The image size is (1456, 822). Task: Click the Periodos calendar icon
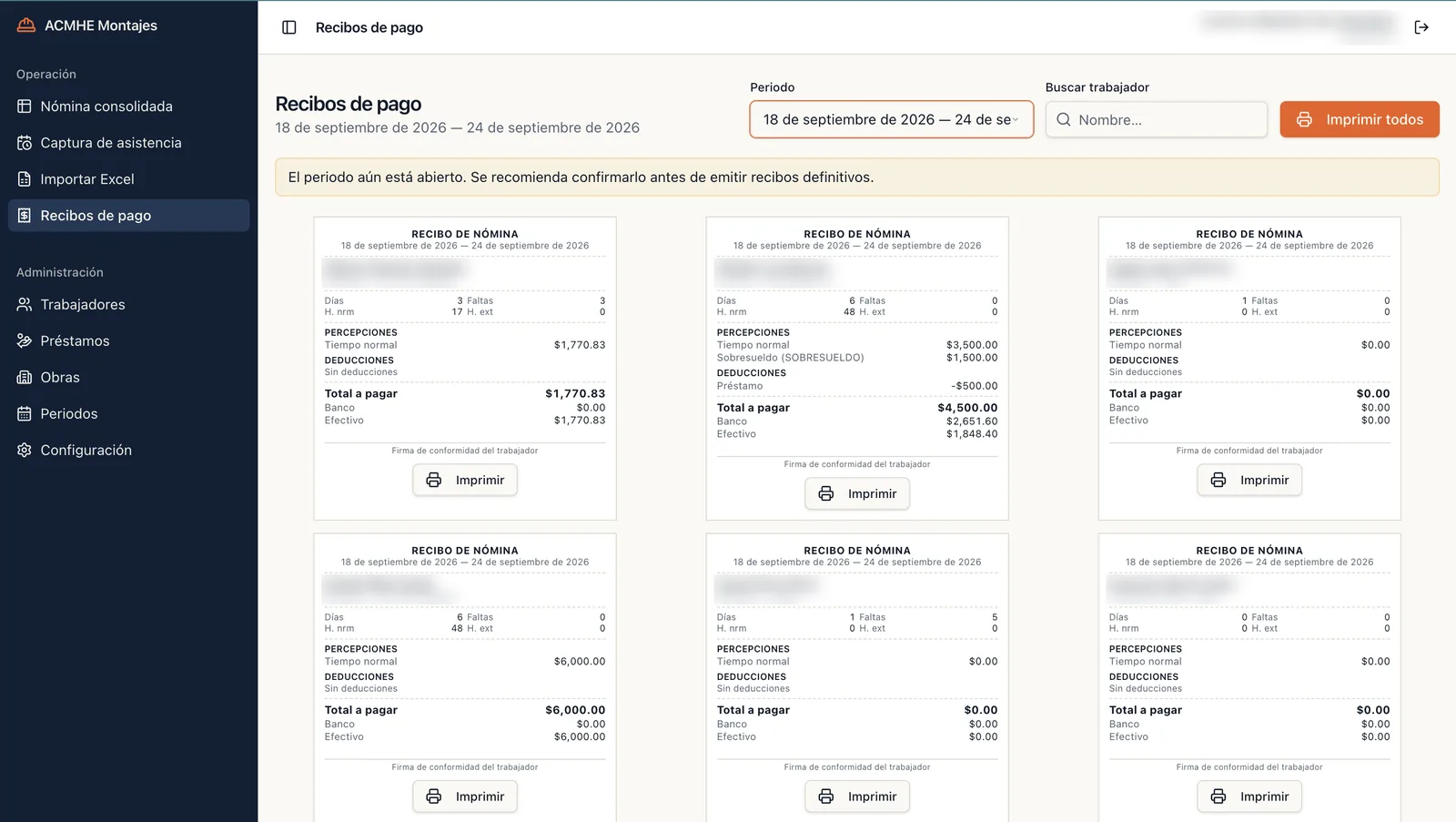coord(25,413)
